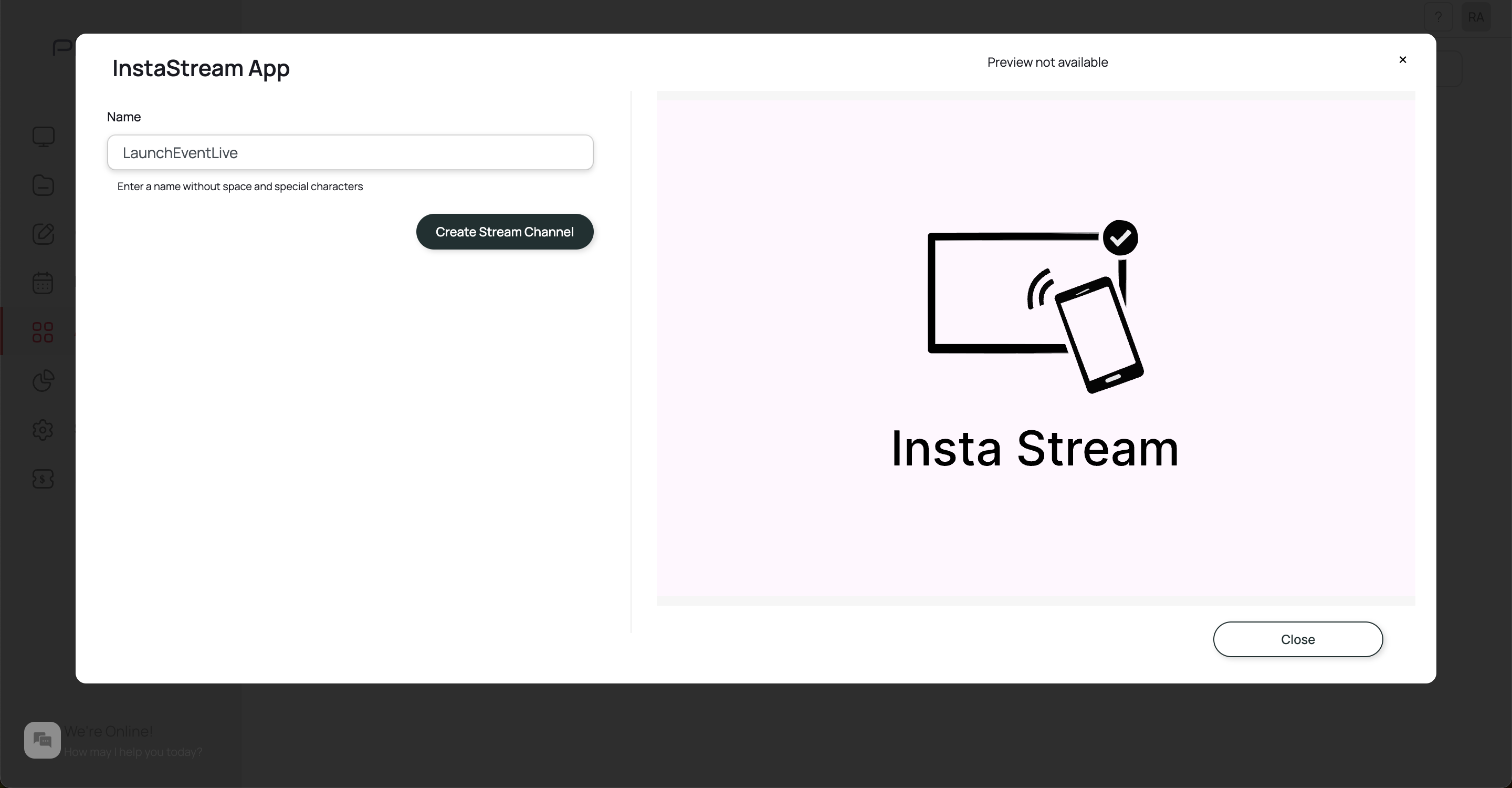Dismiss the modal with the X icon

pos(1403,60)
